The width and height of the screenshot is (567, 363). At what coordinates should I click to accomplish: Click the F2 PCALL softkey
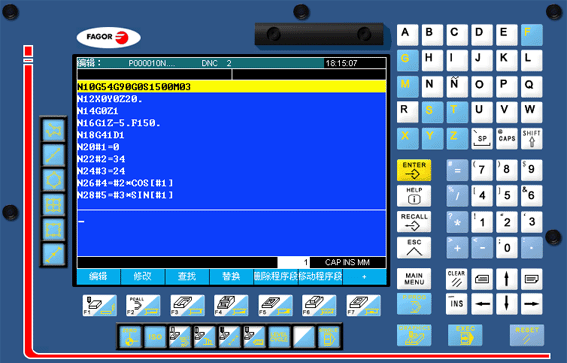click(143, 306)
